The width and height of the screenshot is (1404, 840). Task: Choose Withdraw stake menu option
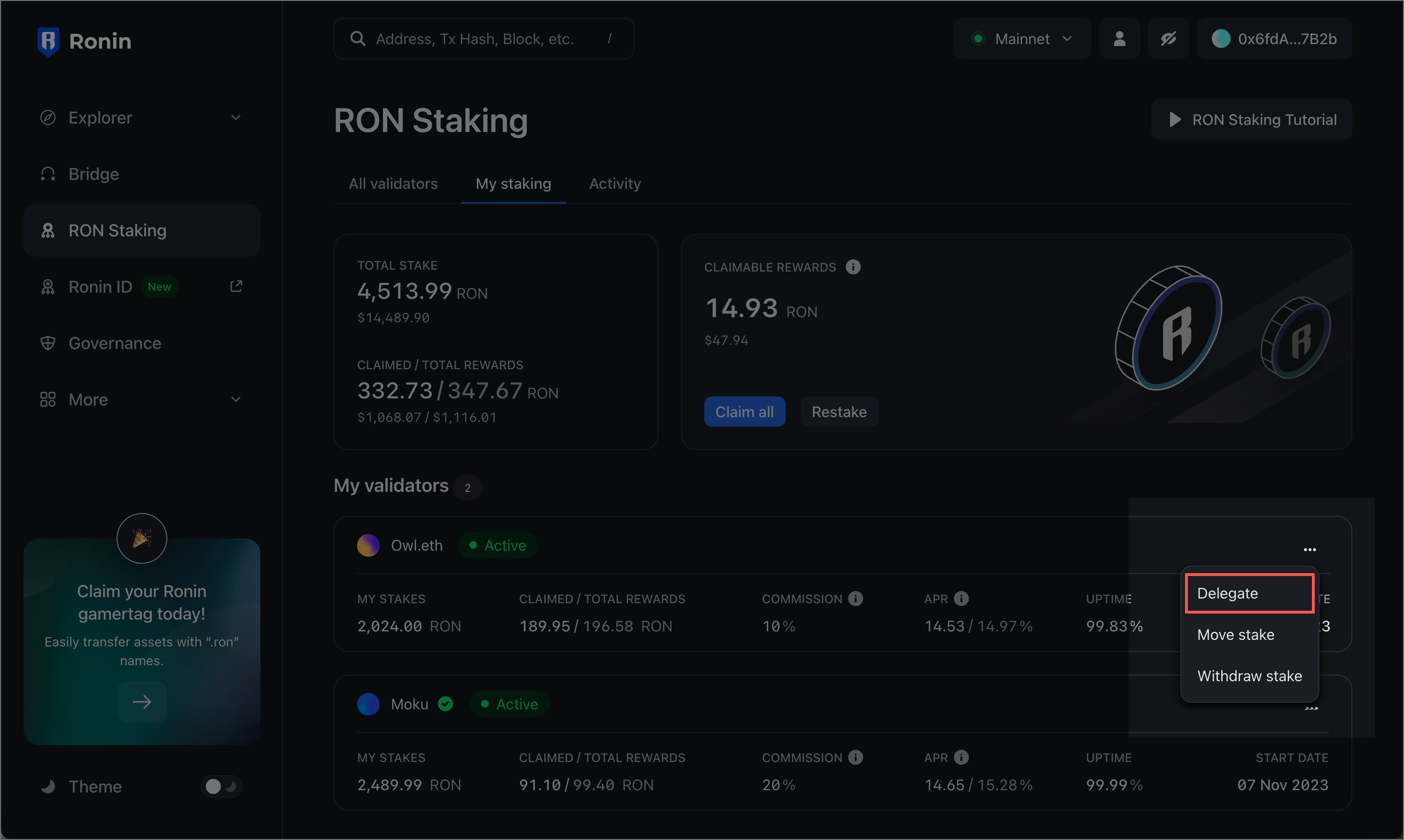[x=1249, y=676]
